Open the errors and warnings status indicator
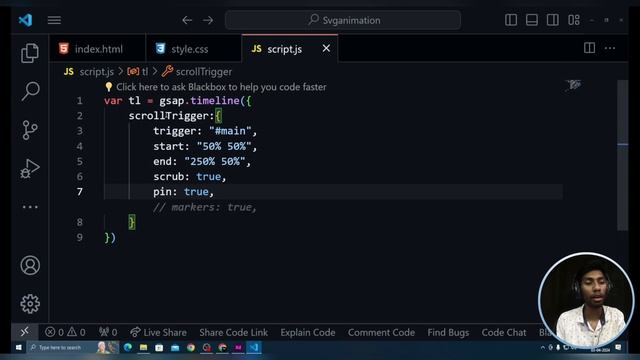Viewport: 640px width, 360px height. tap(65, 332)
